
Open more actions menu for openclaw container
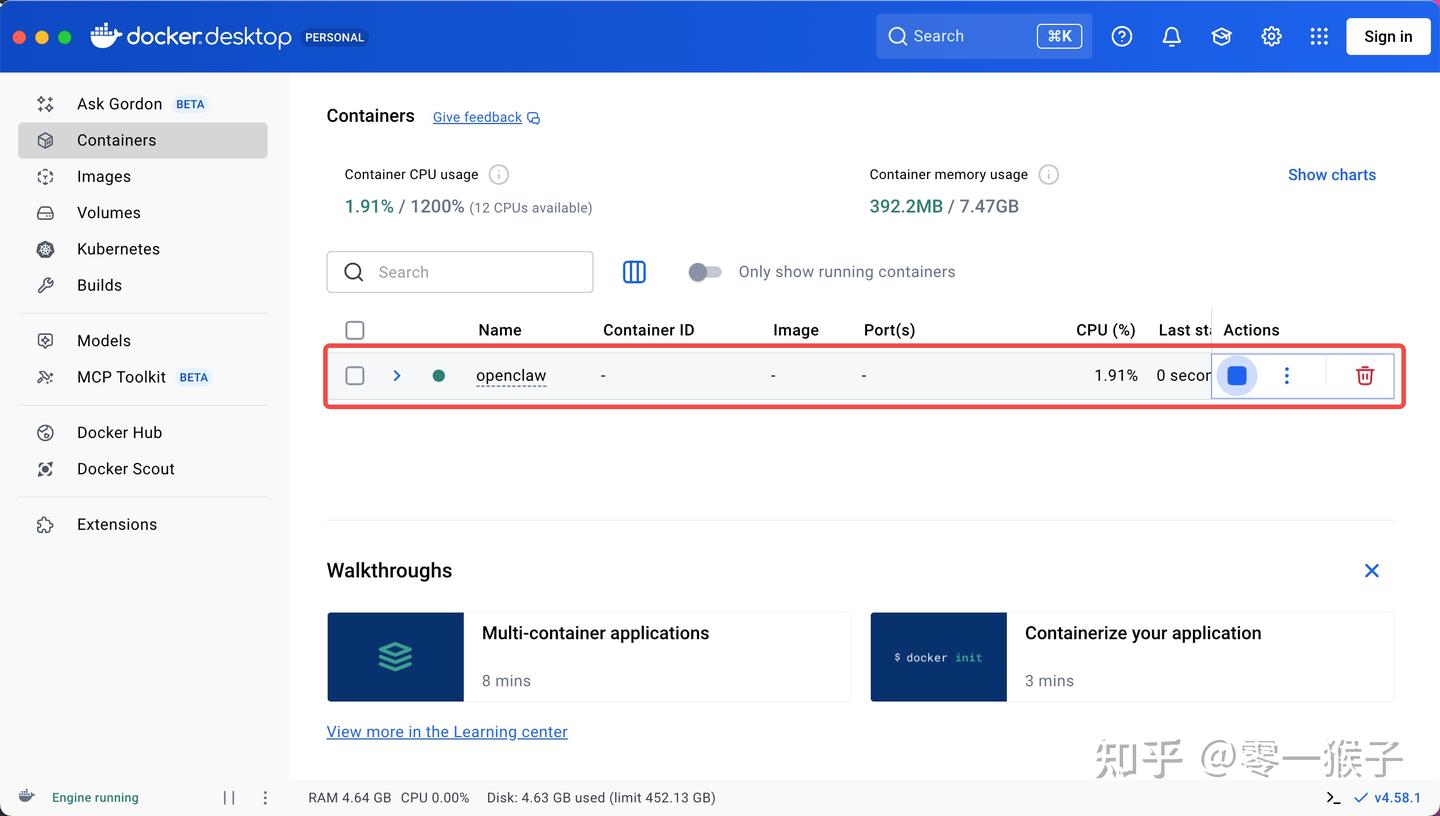[1287, 375]
